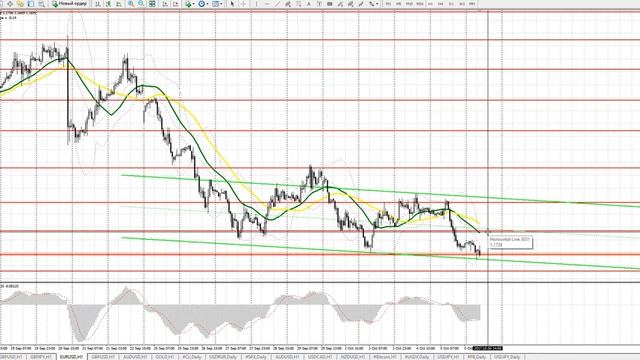Switch chart to line chart mode
The width and height of the screenshot is (640, 360).
[x=119, y=4]
